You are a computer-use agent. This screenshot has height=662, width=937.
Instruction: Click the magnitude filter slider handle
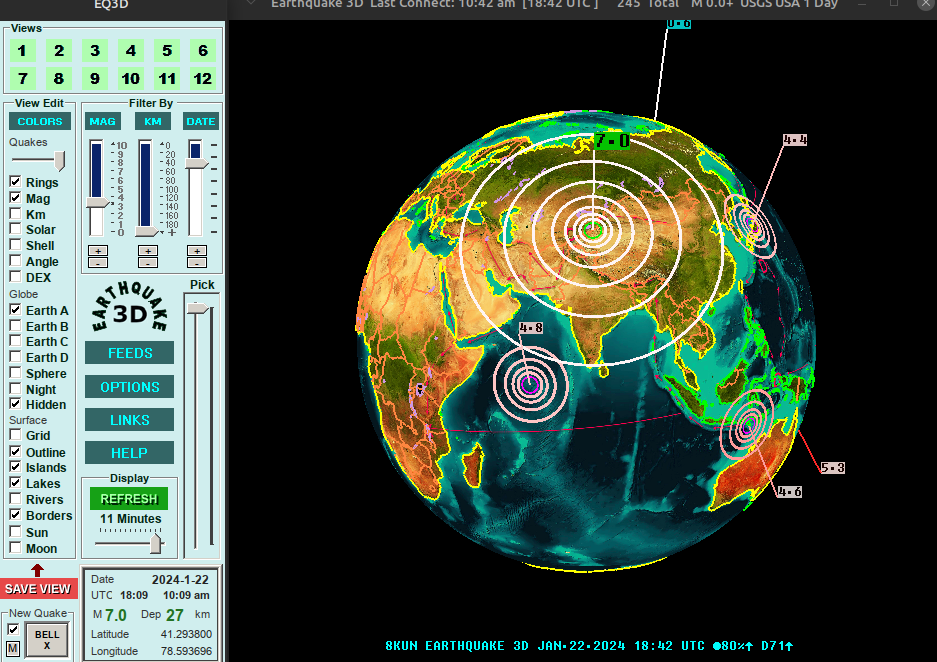point(98,203)
